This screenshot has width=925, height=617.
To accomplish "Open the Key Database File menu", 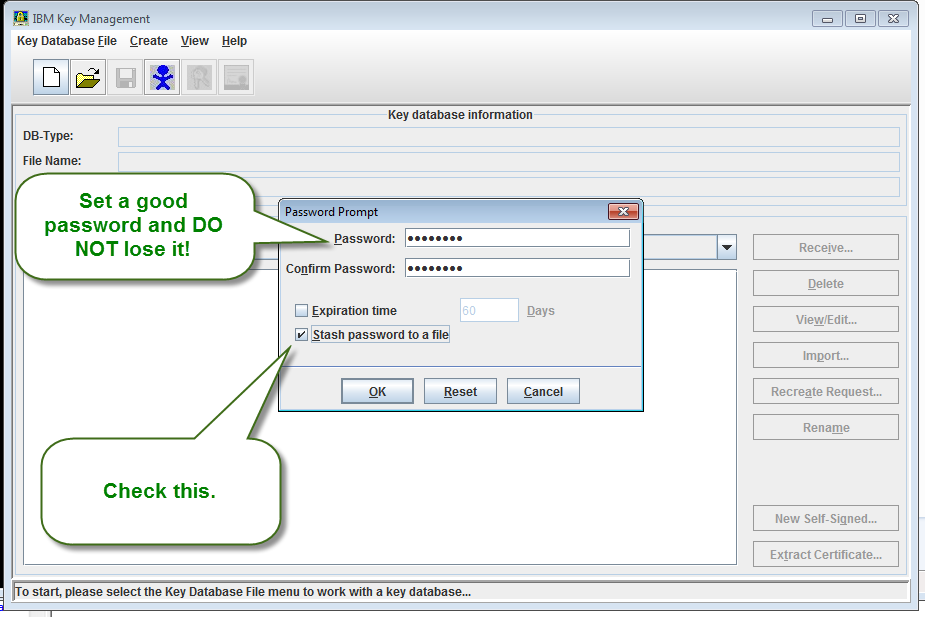I will pos(66,41).
